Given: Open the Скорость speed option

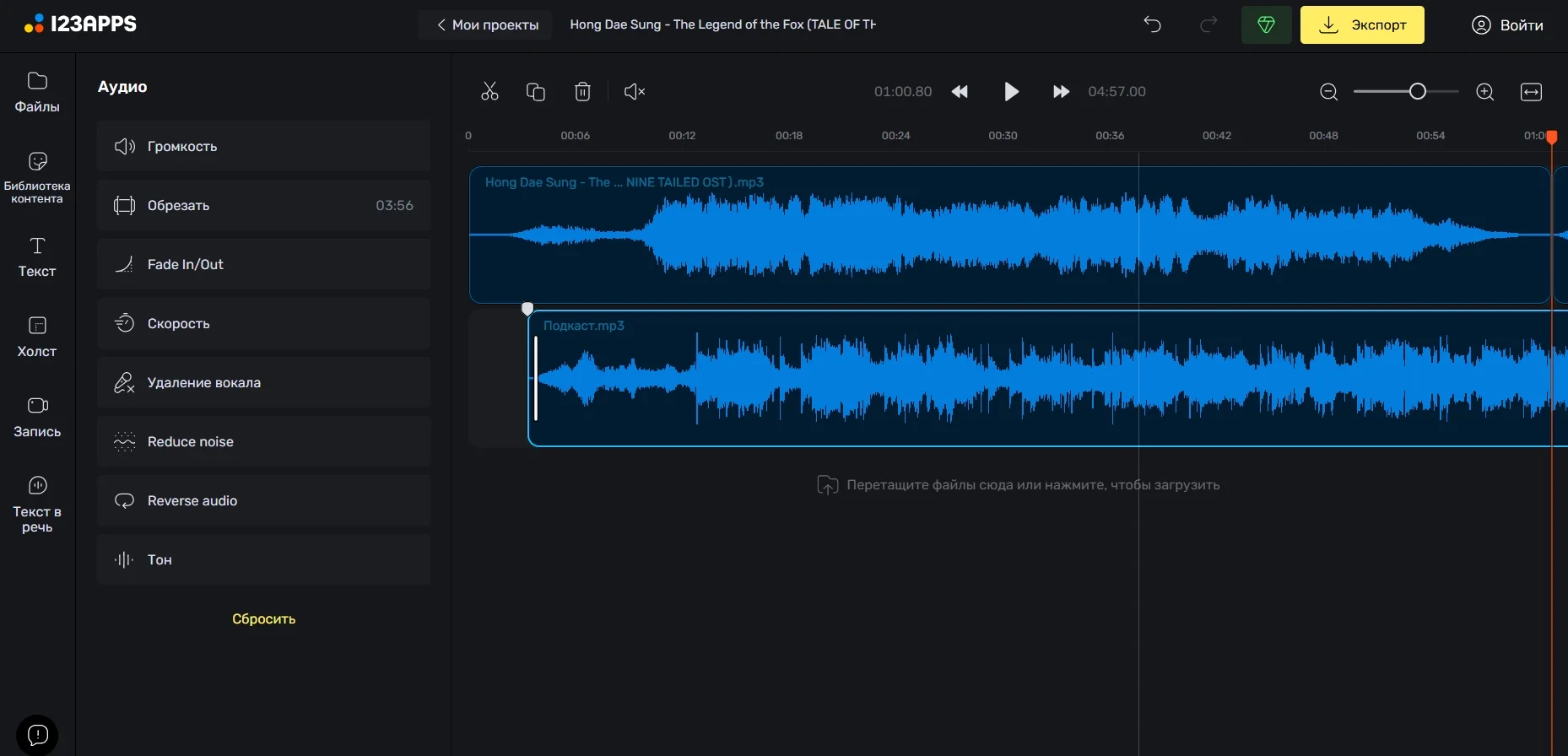Looking at the screenshot, I should tap(263, 323).
